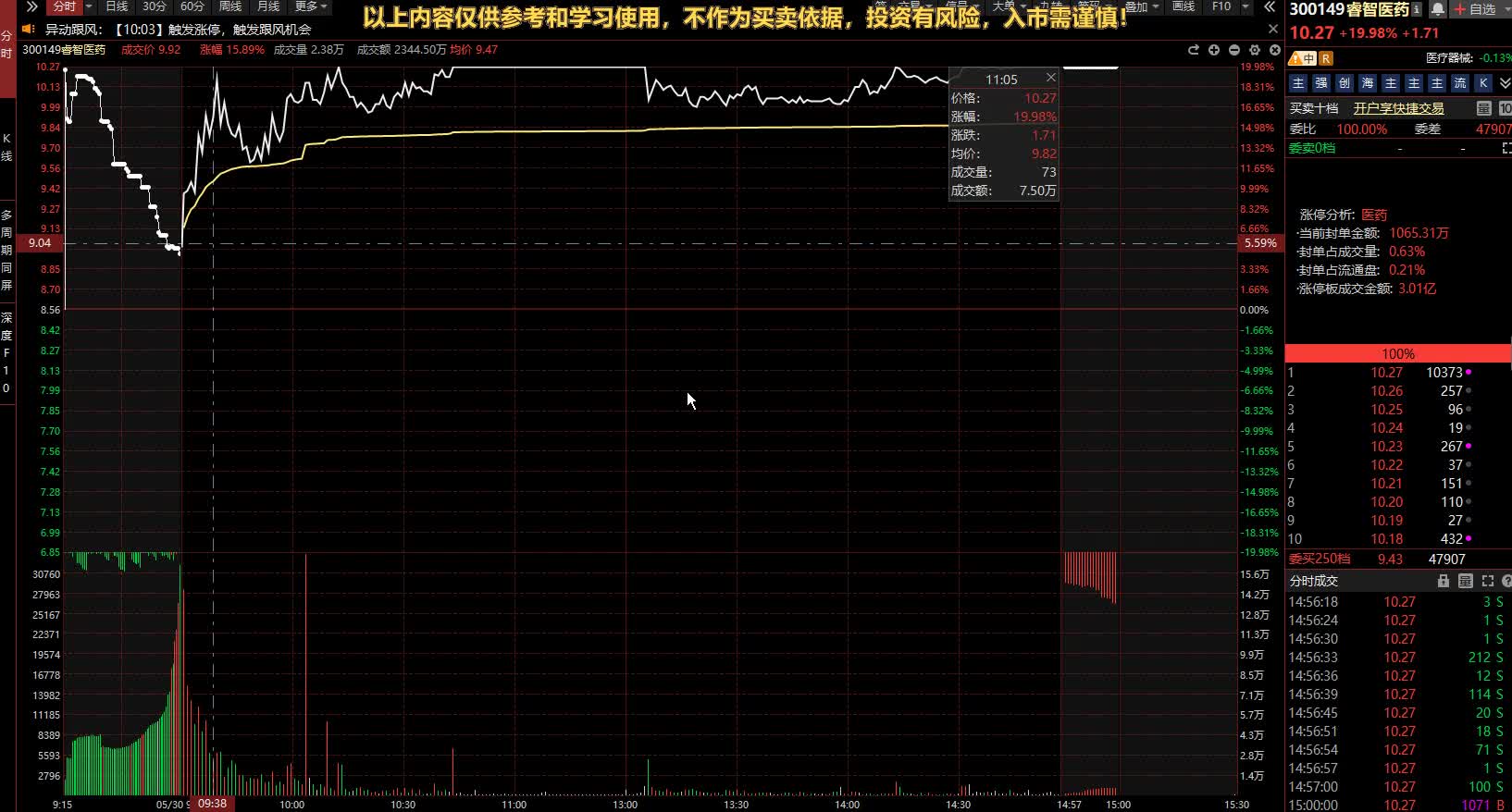
Task: Expand more tags with double-down chevron
Action: pyautogui.click(x=1505, y=83)
